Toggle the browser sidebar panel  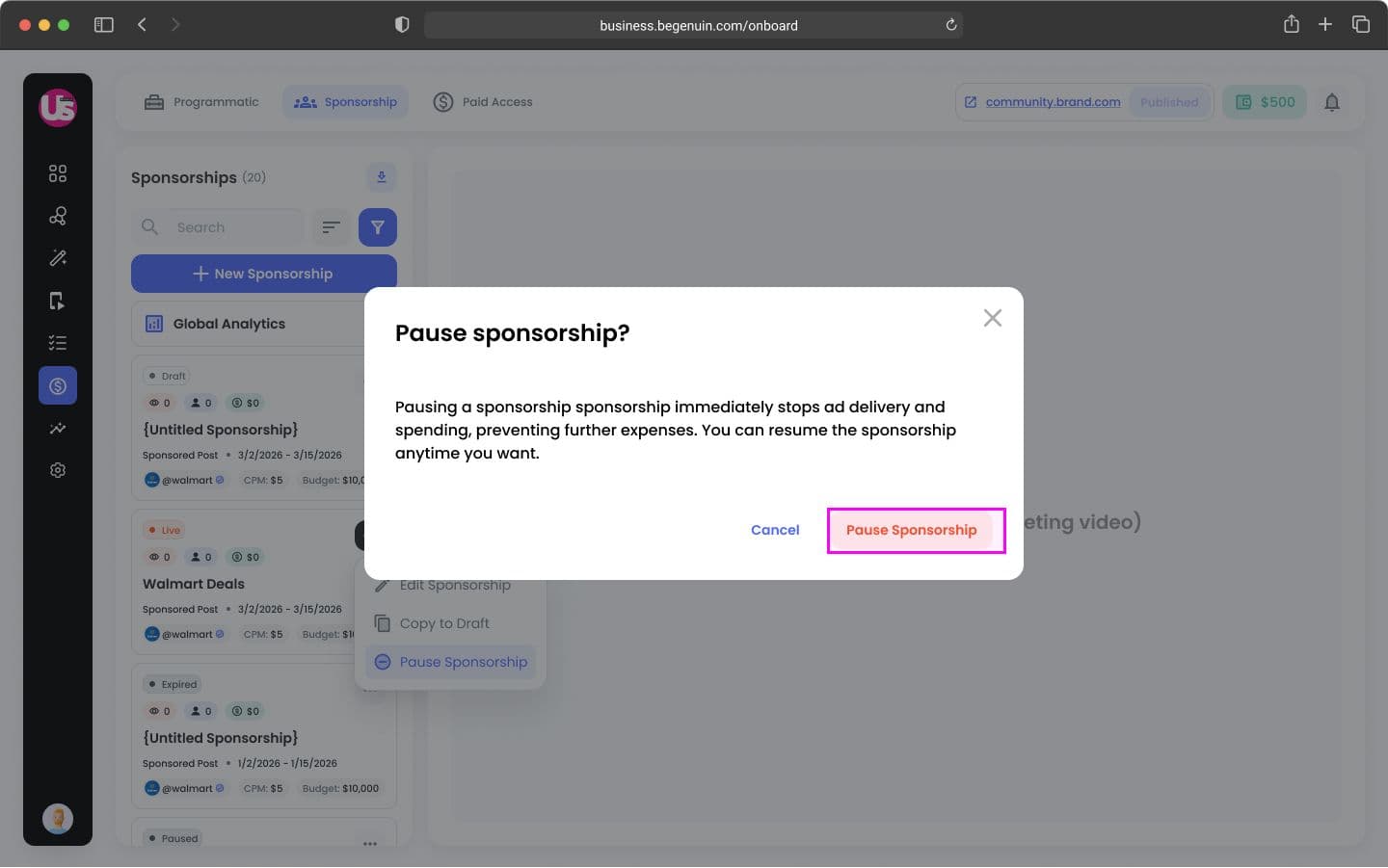pos(104,25)
